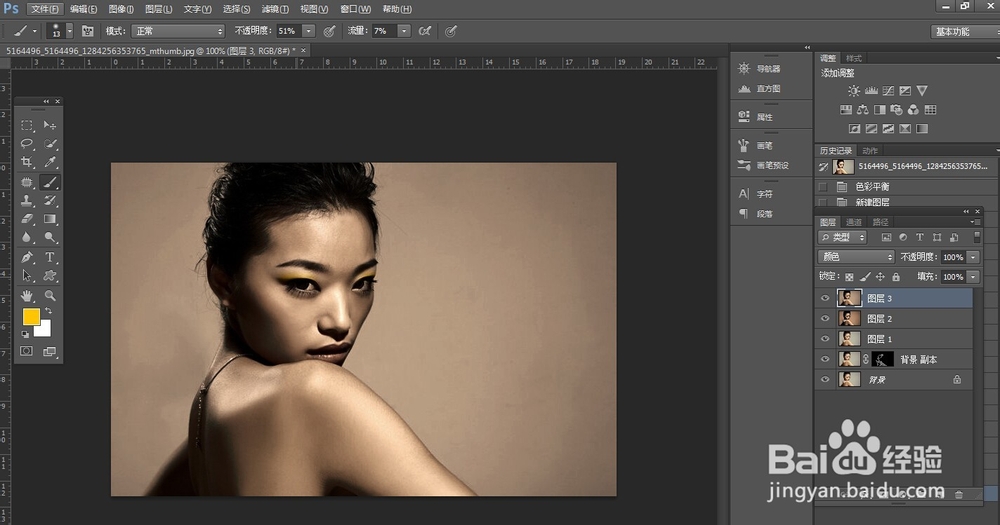Screen dimensions: 1000x525
Task: Select the 图层 1 layer thumbnail
Action: tap(849, 339)
